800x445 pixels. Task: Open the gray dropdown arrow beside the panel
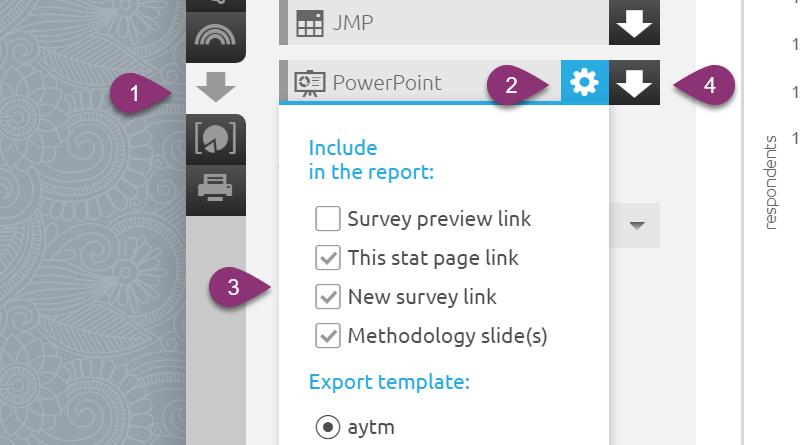(x=636, y=226)
